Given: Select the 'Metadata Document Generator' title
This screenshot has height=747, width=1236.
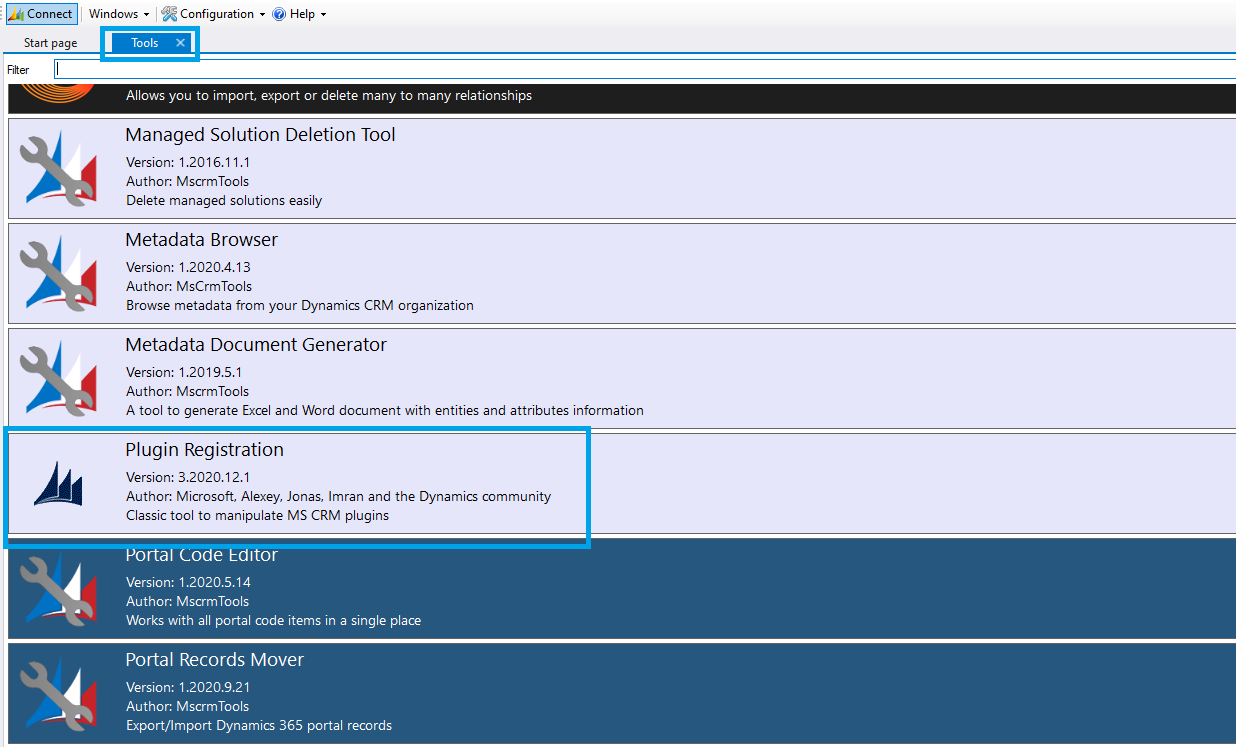Looking at the screenshot, I should 256,345.
